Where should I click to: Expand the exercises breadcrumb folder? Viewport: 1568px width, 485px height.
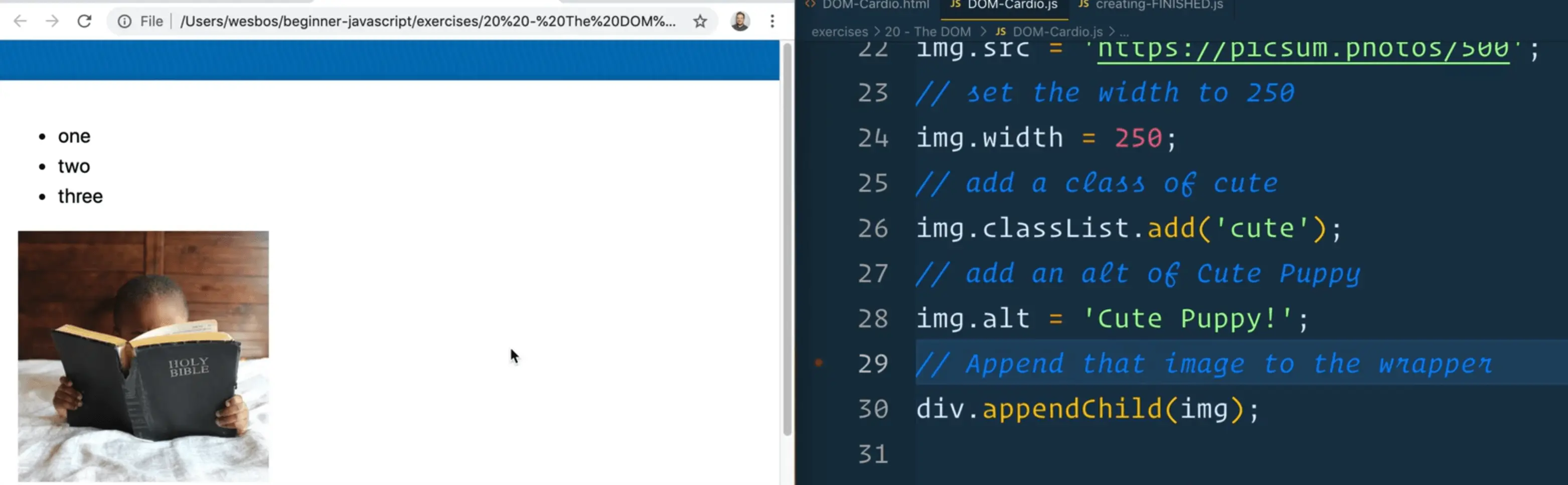click(839, 32)
